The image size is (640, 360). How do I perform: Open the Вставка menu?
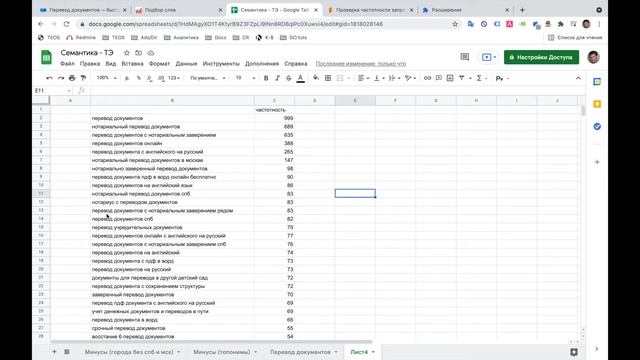[x=132, y=64]
